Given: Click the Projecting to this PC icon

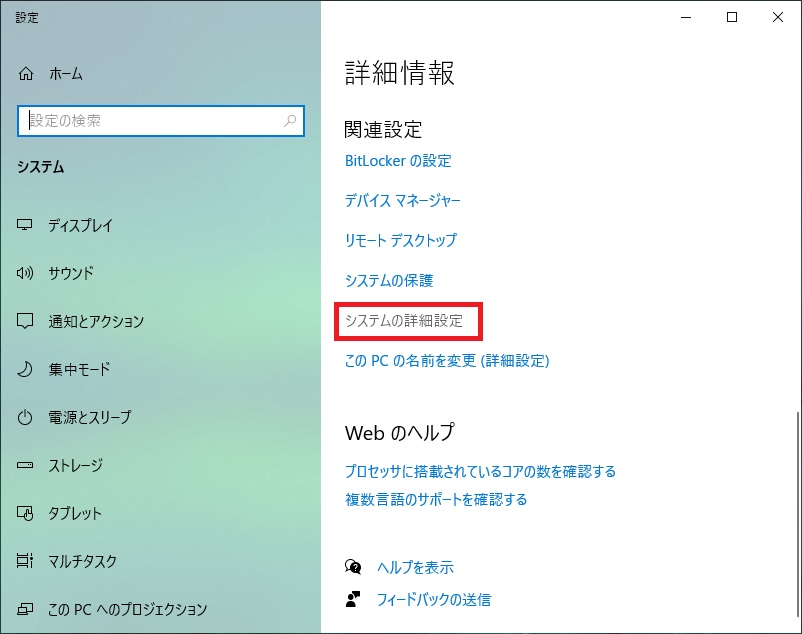Looking at the screenshot, I should [25, 609].
